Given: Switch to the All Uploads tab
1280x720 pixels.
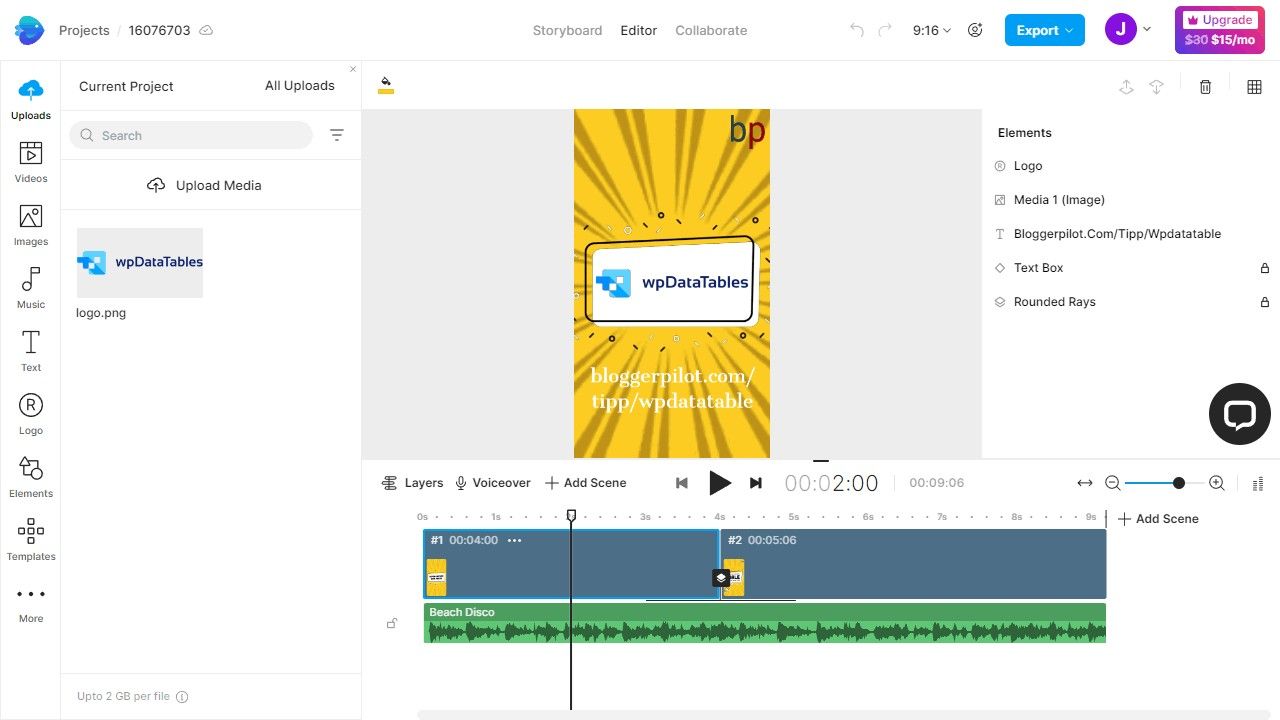Looking at the screenshot, I should 299,86.
